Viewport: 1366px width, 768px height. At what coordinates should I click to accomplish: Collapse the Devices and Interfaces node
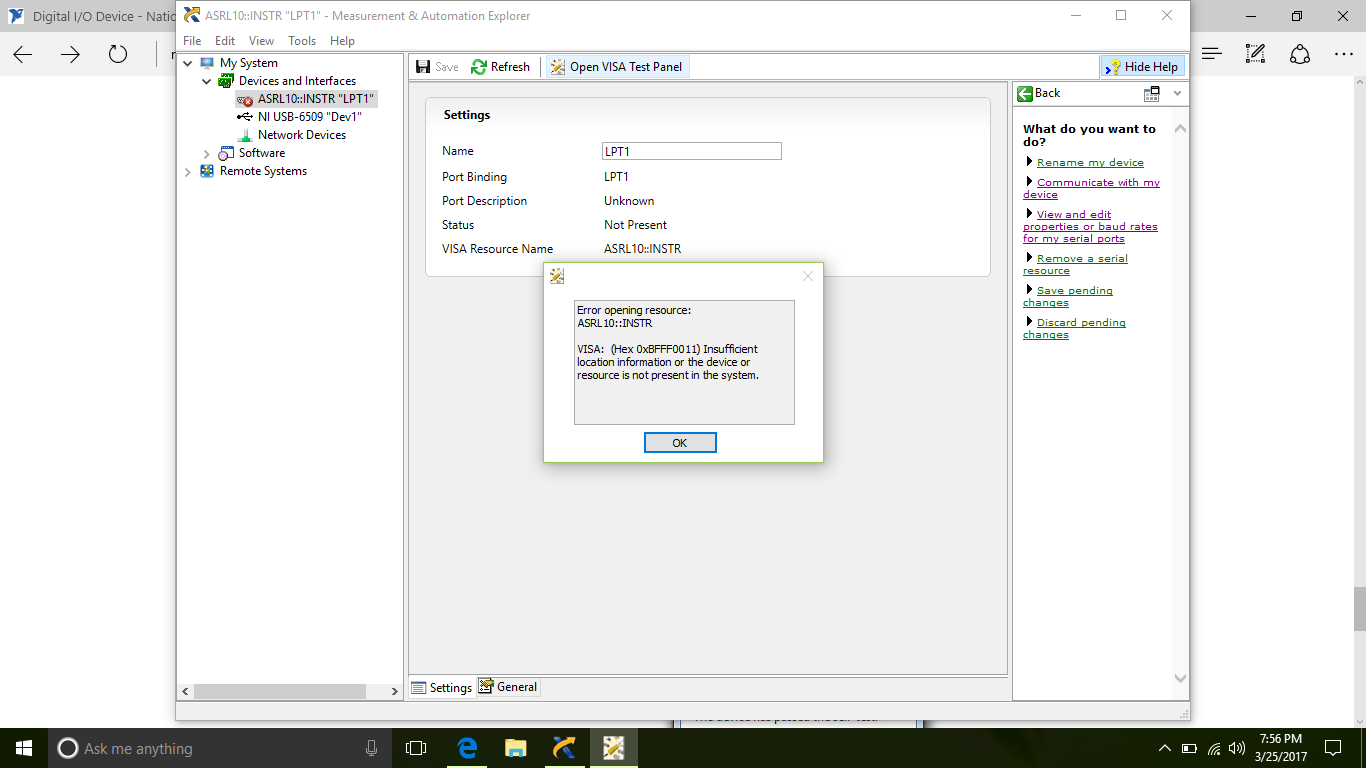[207, 81]
